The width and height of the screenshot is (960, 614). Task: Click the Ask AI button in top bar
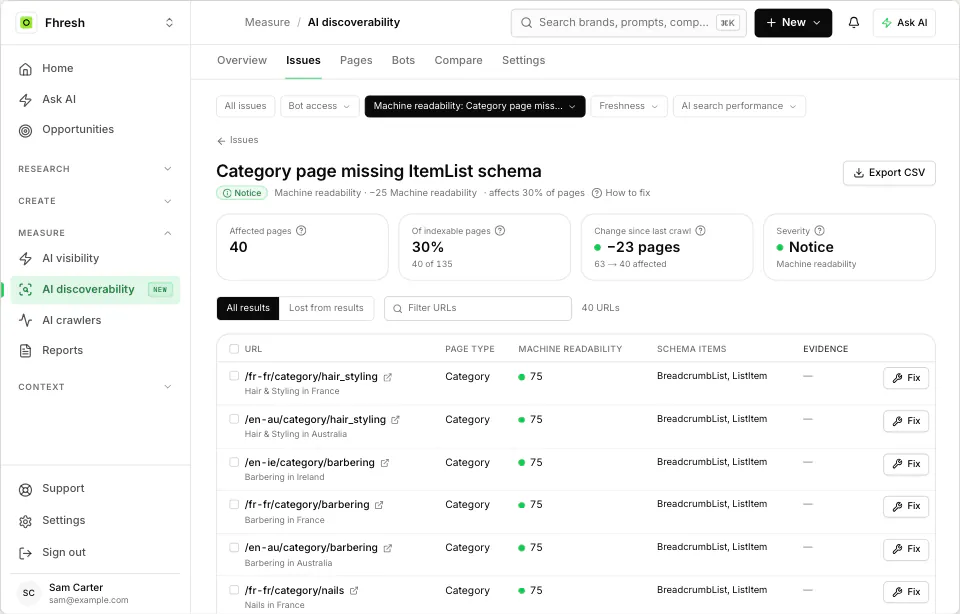[x=904, y=23]
